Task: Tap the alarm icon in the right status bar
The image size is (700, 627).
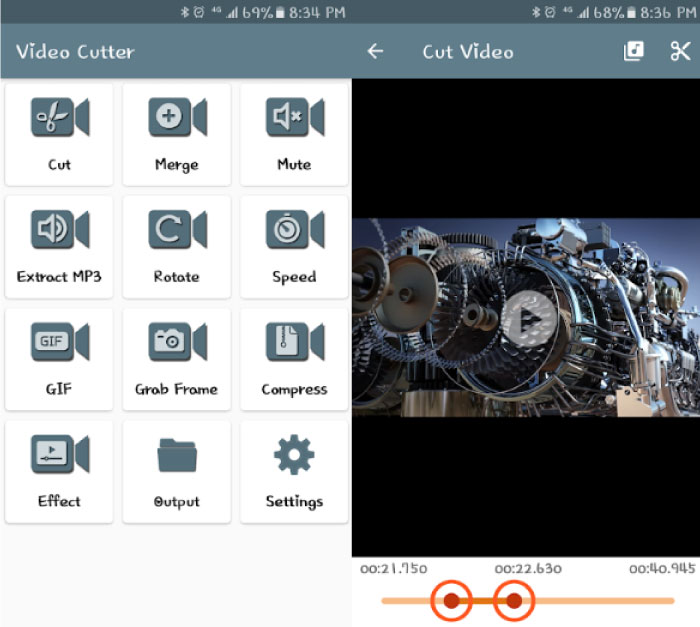Action: tap(550, 12)
